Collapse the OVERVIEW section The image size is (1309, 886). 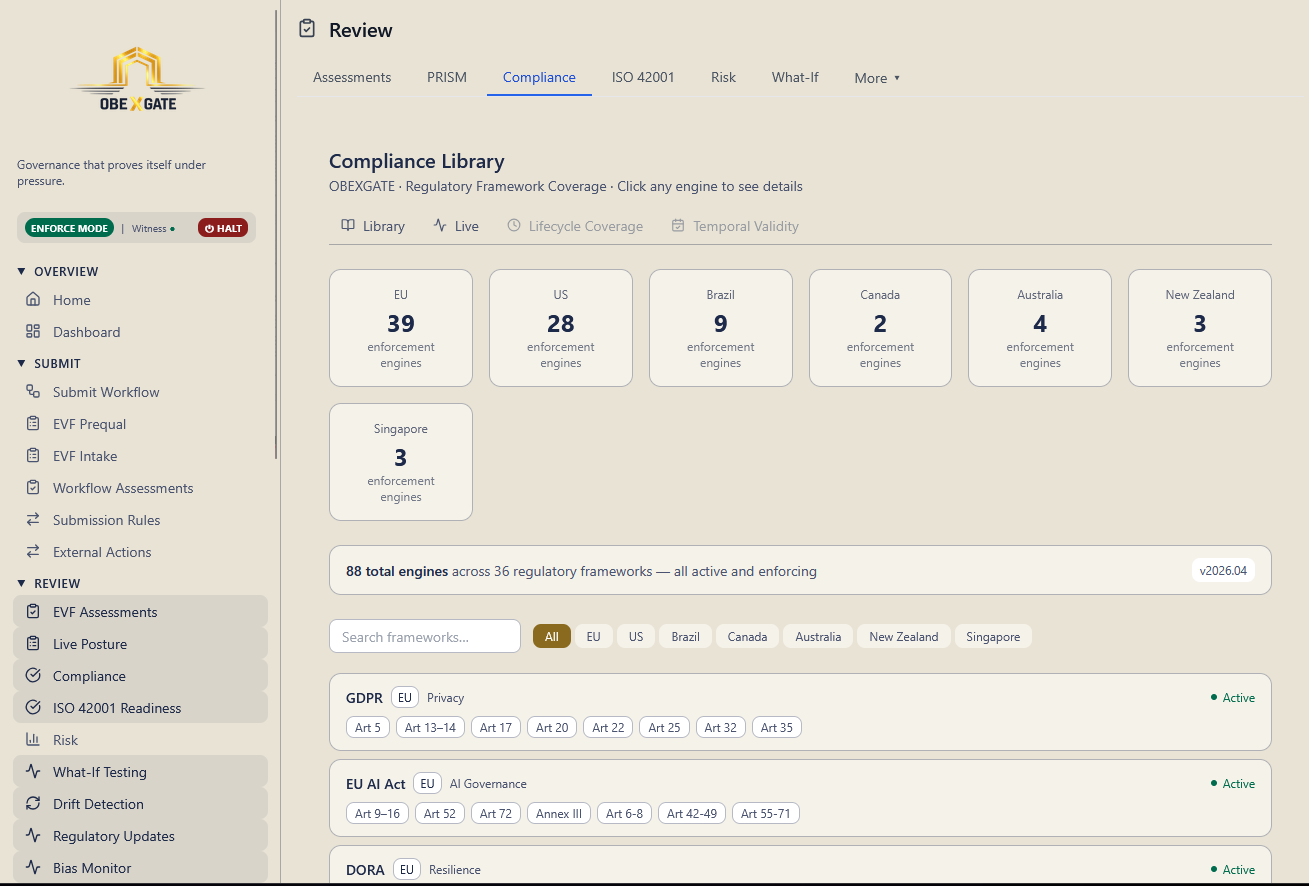click(58, 272)
